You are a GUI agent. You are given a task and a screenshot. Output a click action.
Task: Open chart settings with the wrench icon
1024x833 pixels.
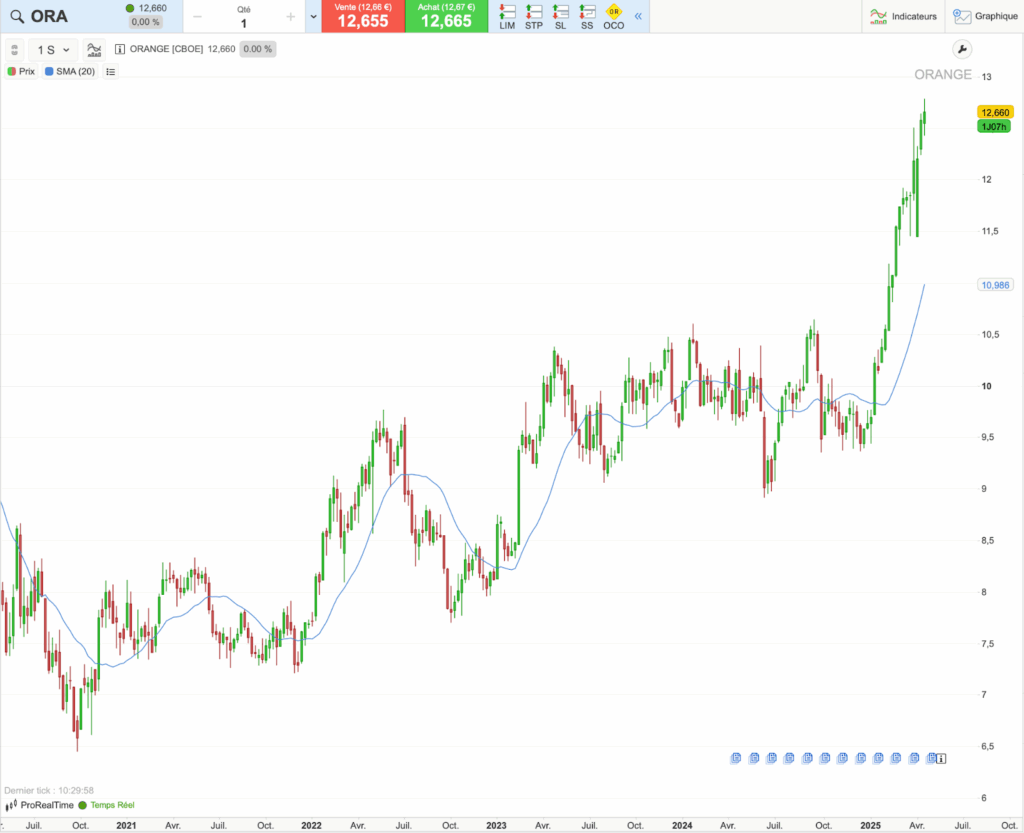point(962,49)
